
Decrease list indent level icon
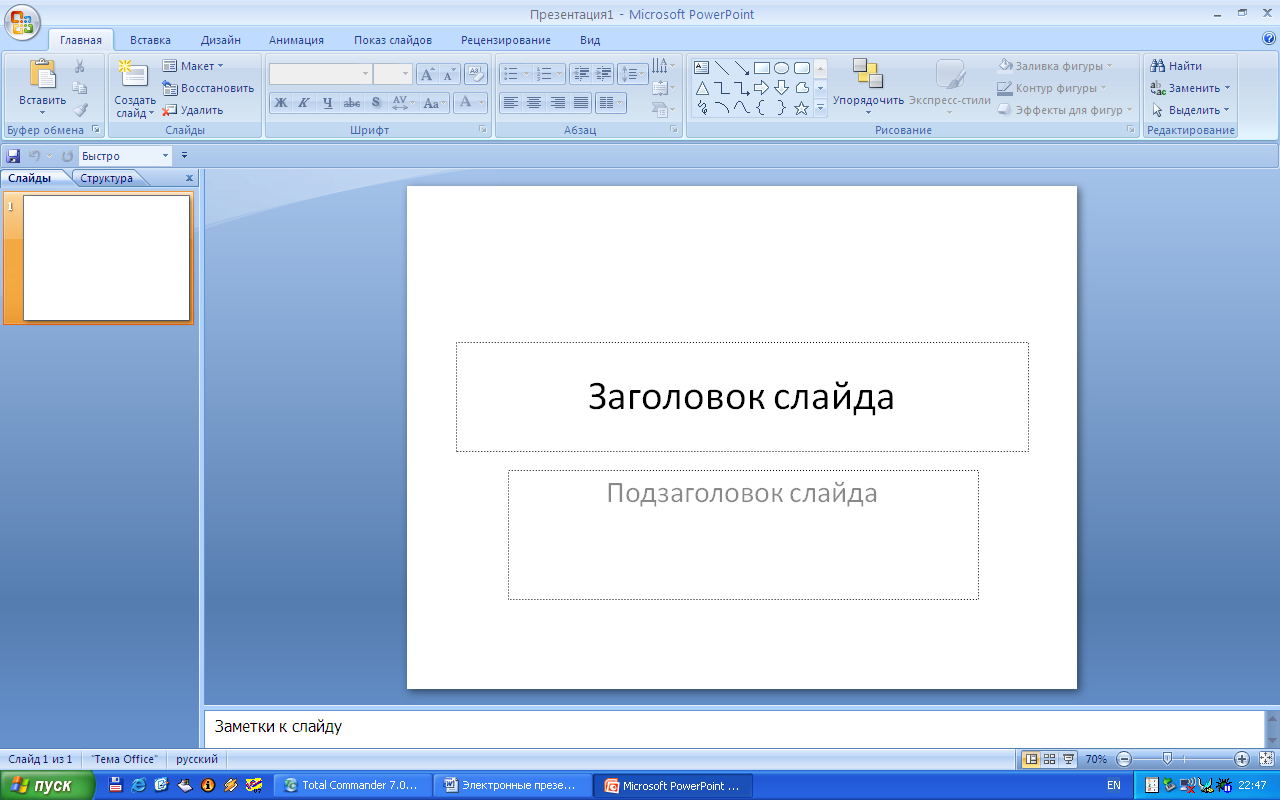click(x=582, y=74)
